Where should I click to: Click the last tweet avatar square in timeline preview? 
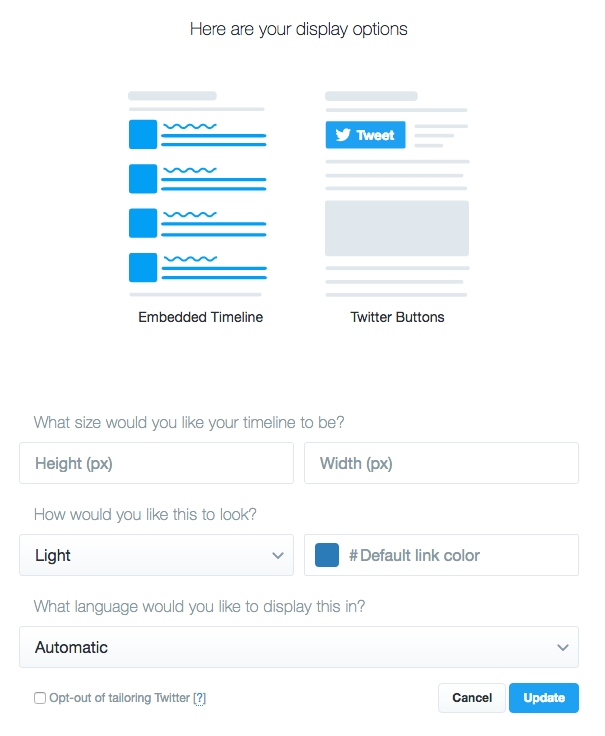[x=143, y=268]
